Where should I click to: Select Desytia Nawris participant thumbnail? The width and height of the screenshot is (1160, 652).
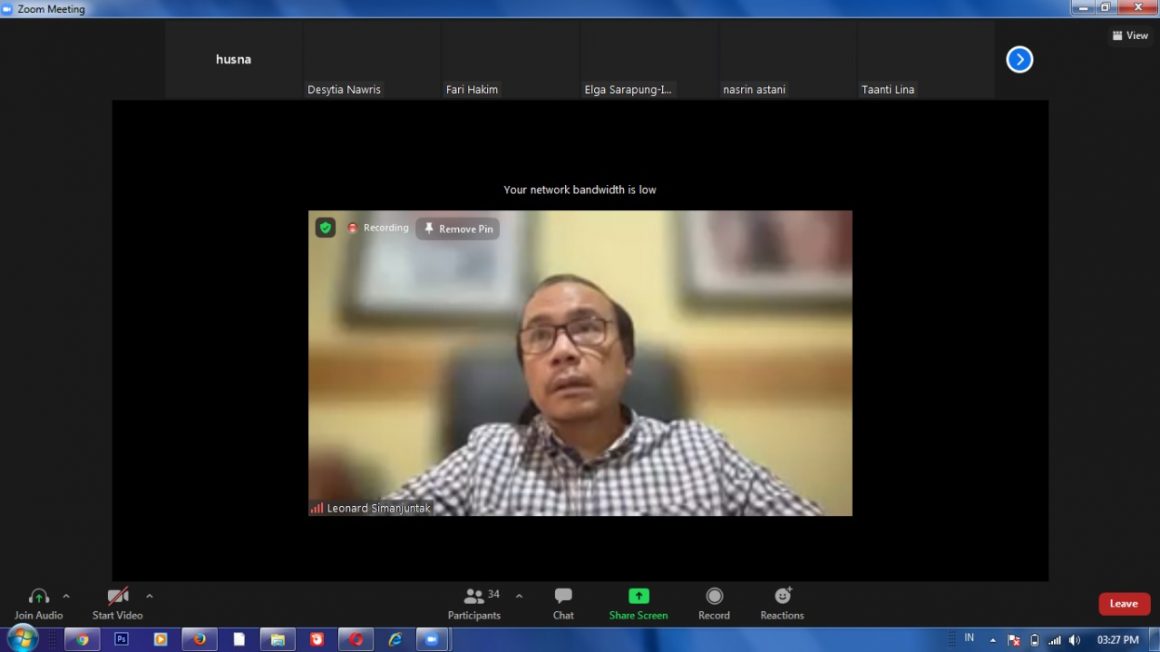(x=372, y=60)
